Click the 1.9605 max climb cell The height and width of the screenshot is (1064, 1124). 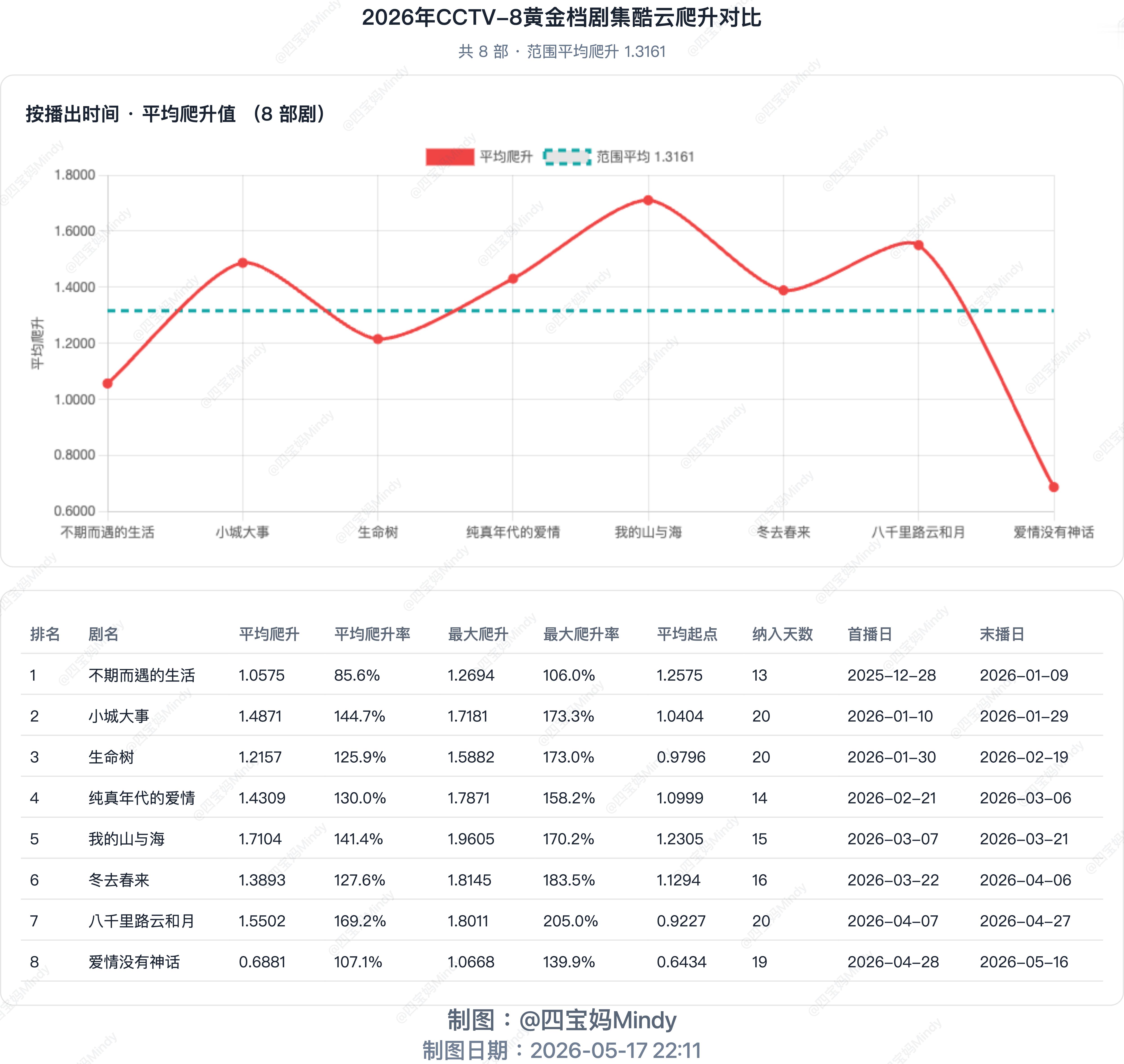[x=471, y=839]
